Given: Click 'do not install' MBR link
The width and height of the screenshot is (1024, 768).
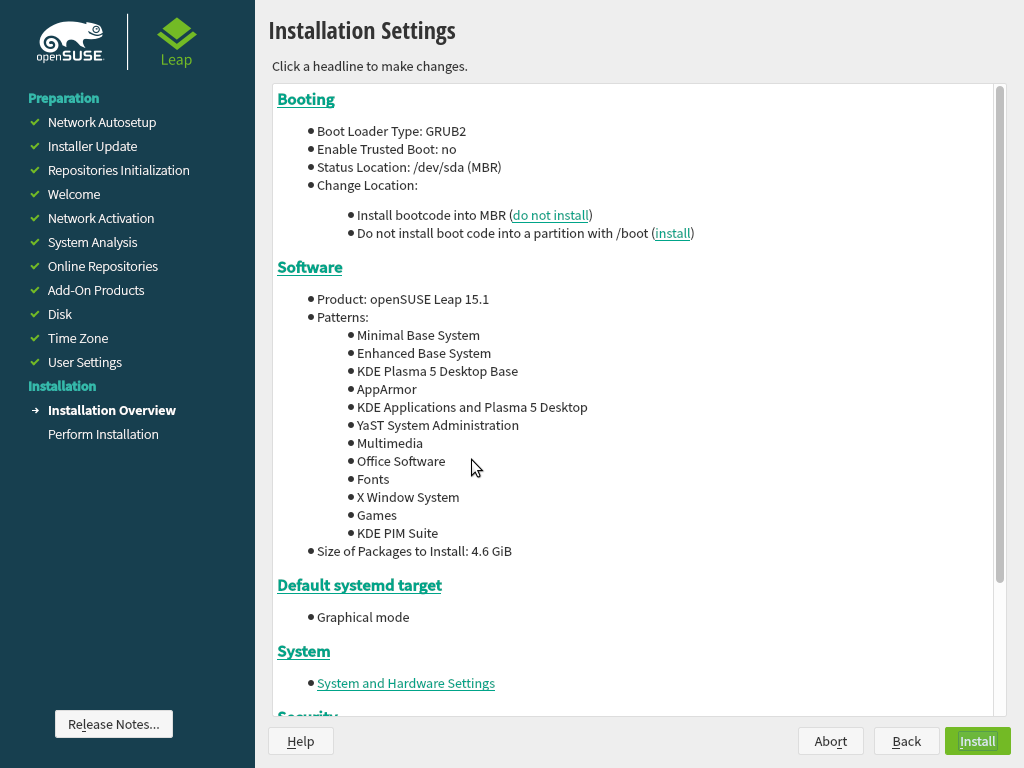Looking at the screenshot, I should (551, 215).
